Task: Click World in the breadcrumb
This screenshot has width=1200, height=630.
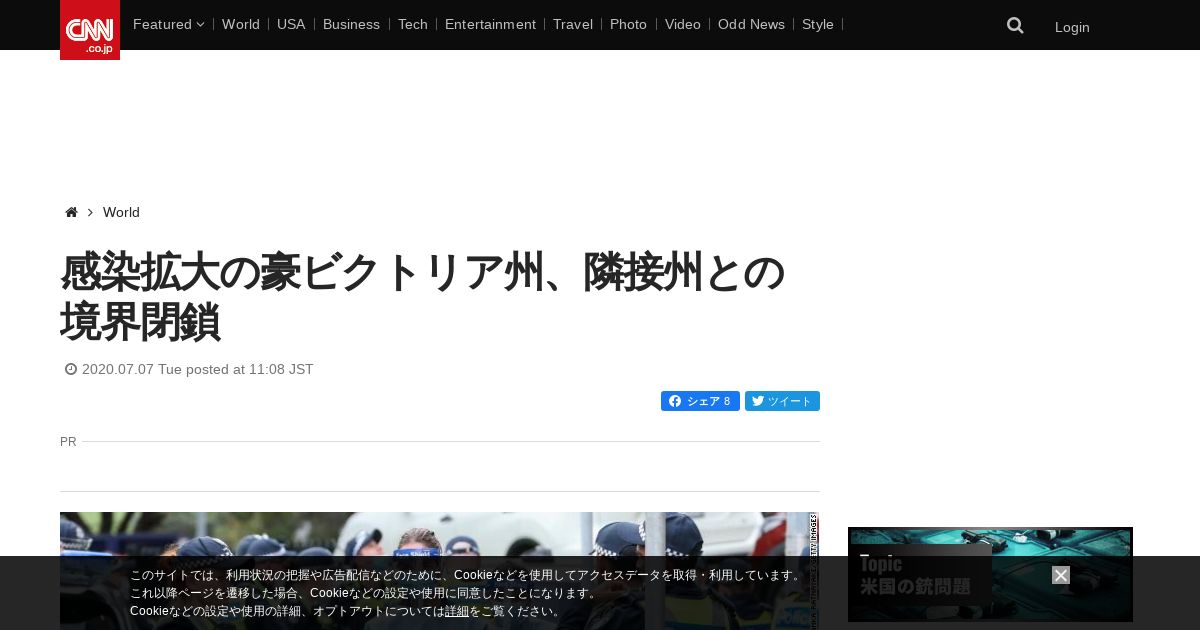Action: point(121,212)
